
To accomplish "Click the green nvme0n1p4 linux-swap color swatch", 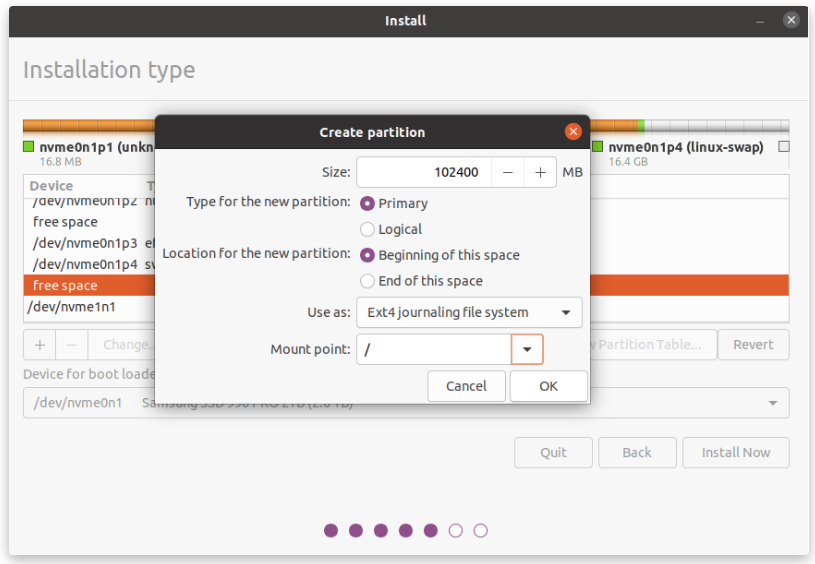I will [x=598, y=147].
